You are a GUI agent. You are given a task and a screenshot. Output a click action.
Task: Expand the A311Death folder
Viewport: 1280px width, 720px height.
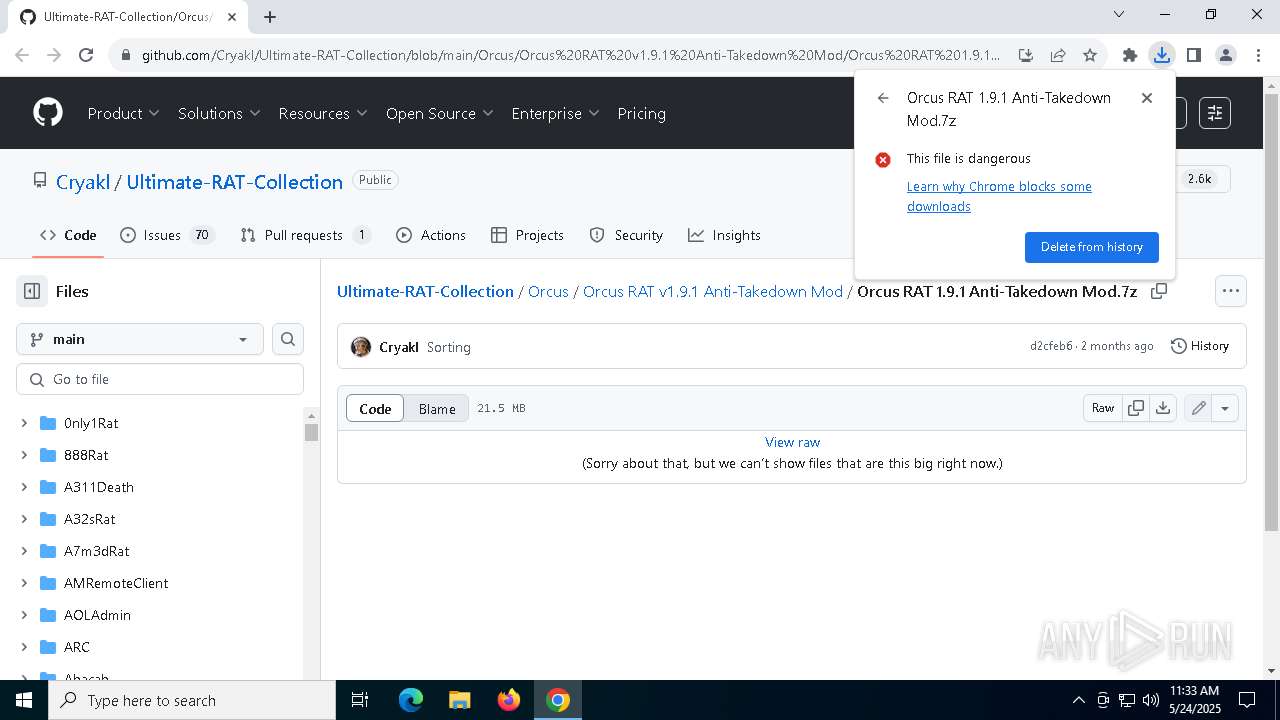[24, 487]
